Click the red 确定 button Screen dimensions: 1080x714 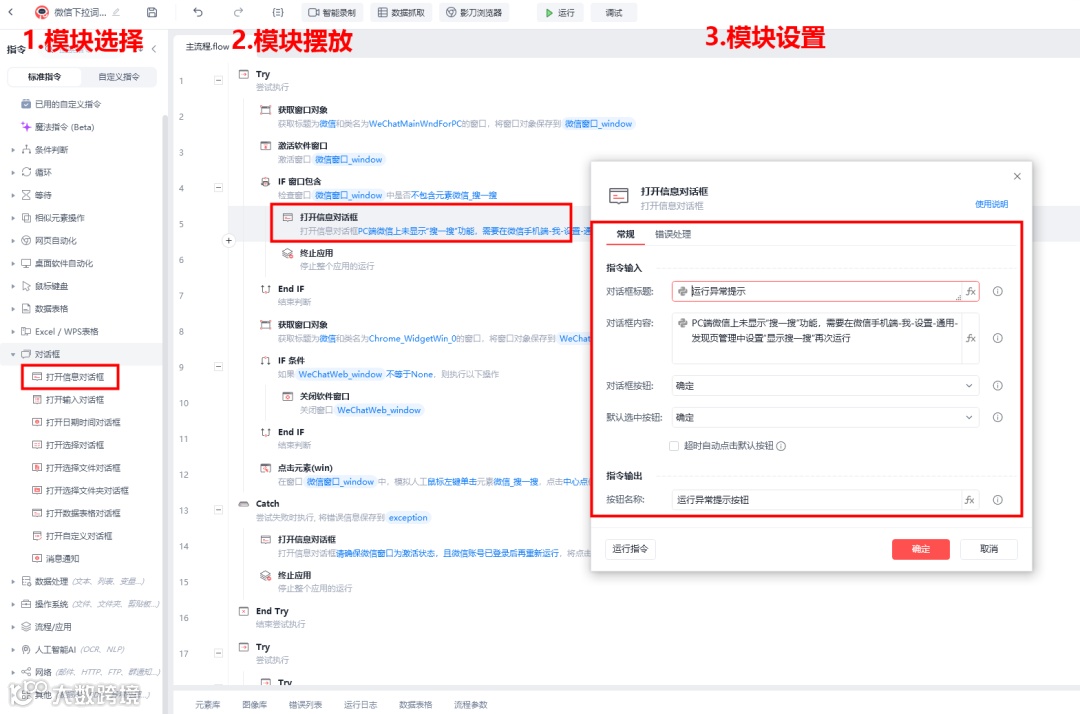coord(920,549)
